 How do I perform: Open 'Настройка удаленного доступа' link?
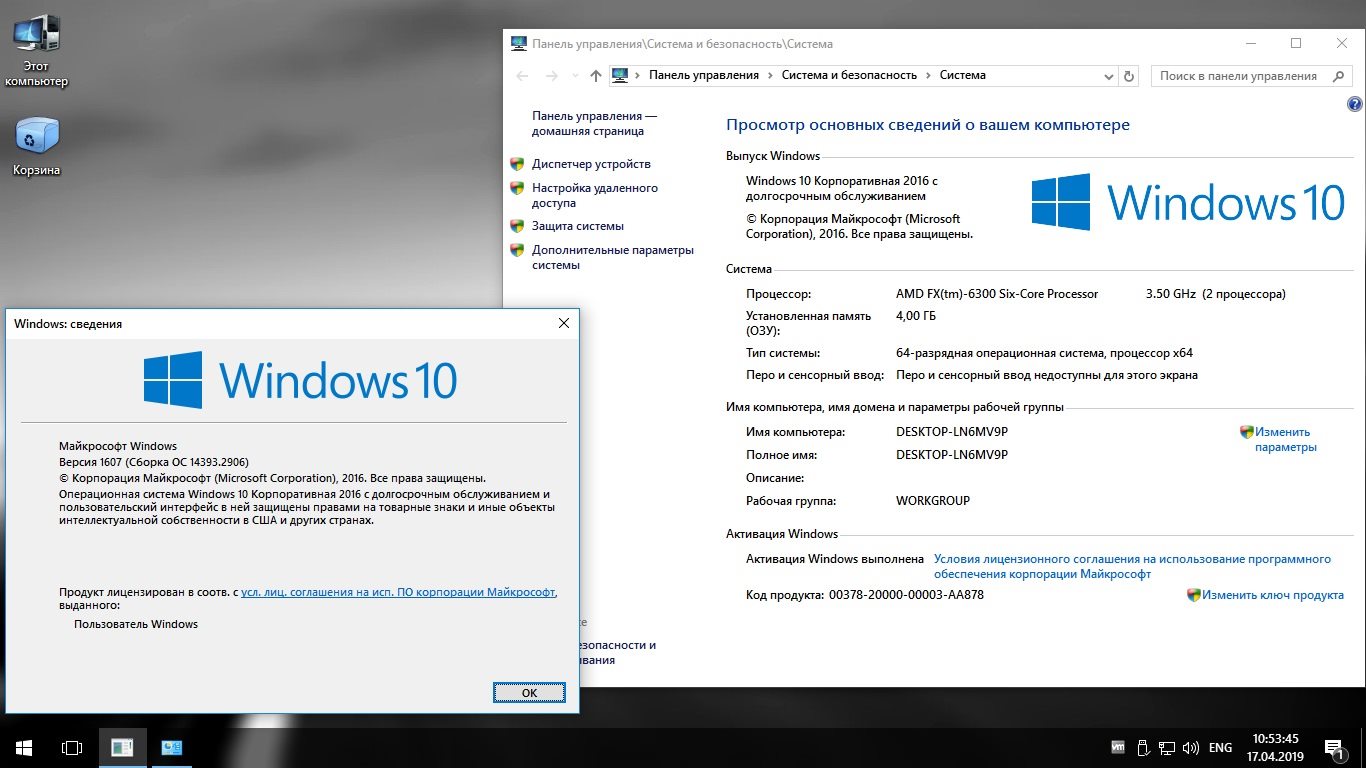[595, 195]
